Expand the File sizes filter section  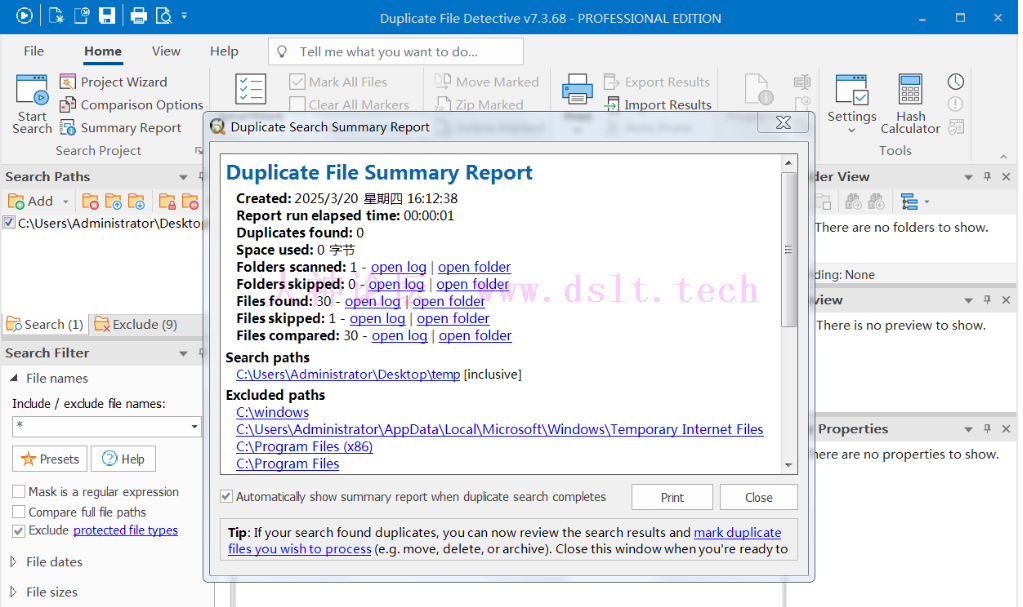pos(14,592)
